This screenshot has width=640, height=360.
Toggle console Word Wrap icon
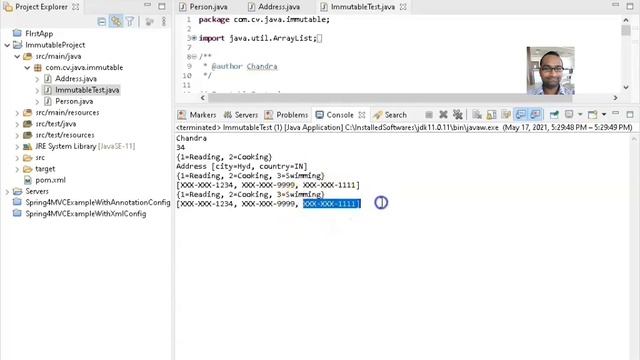506,115
